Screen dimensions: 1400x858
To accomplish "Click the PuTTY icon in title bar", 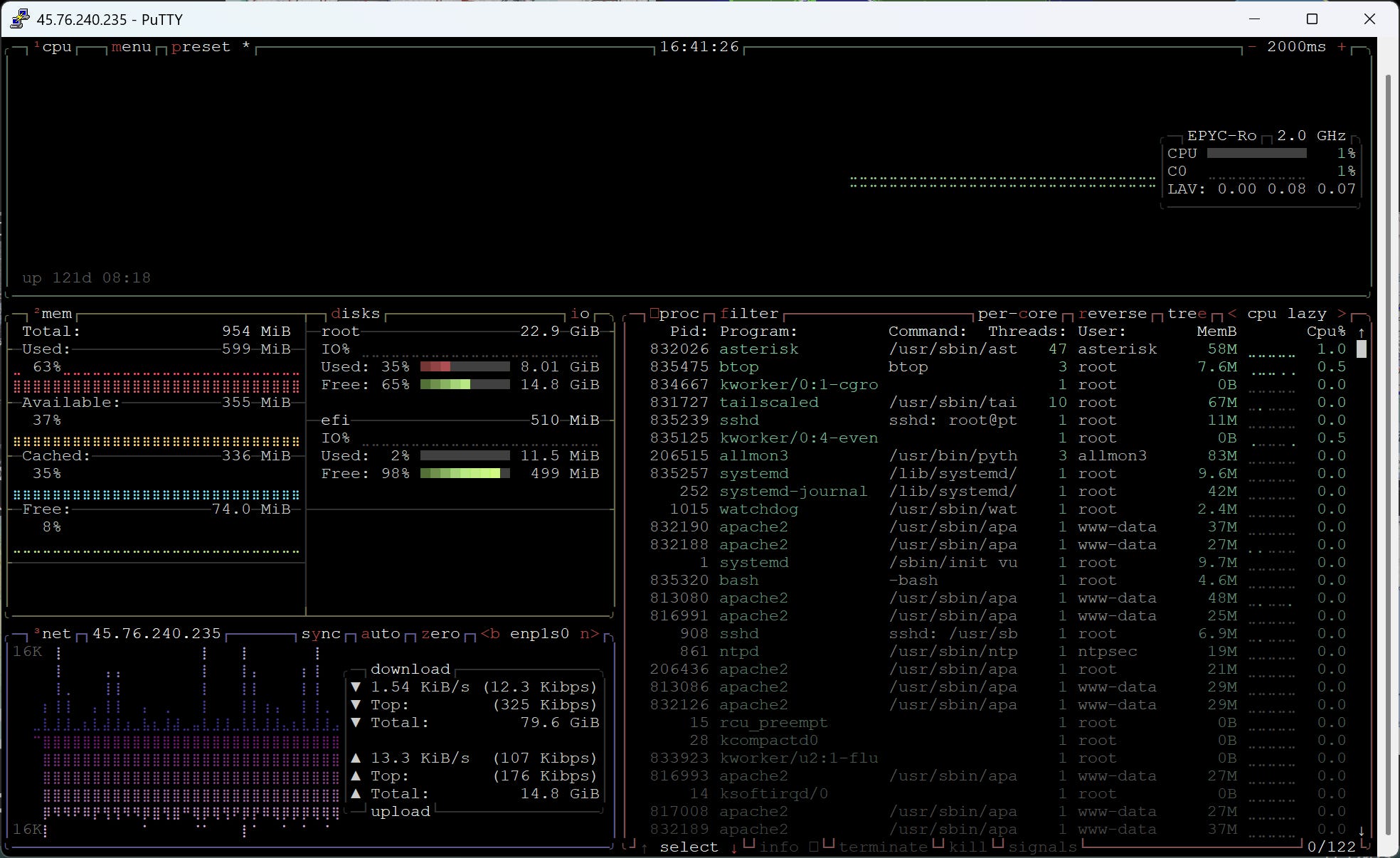I will pos(20,18).
